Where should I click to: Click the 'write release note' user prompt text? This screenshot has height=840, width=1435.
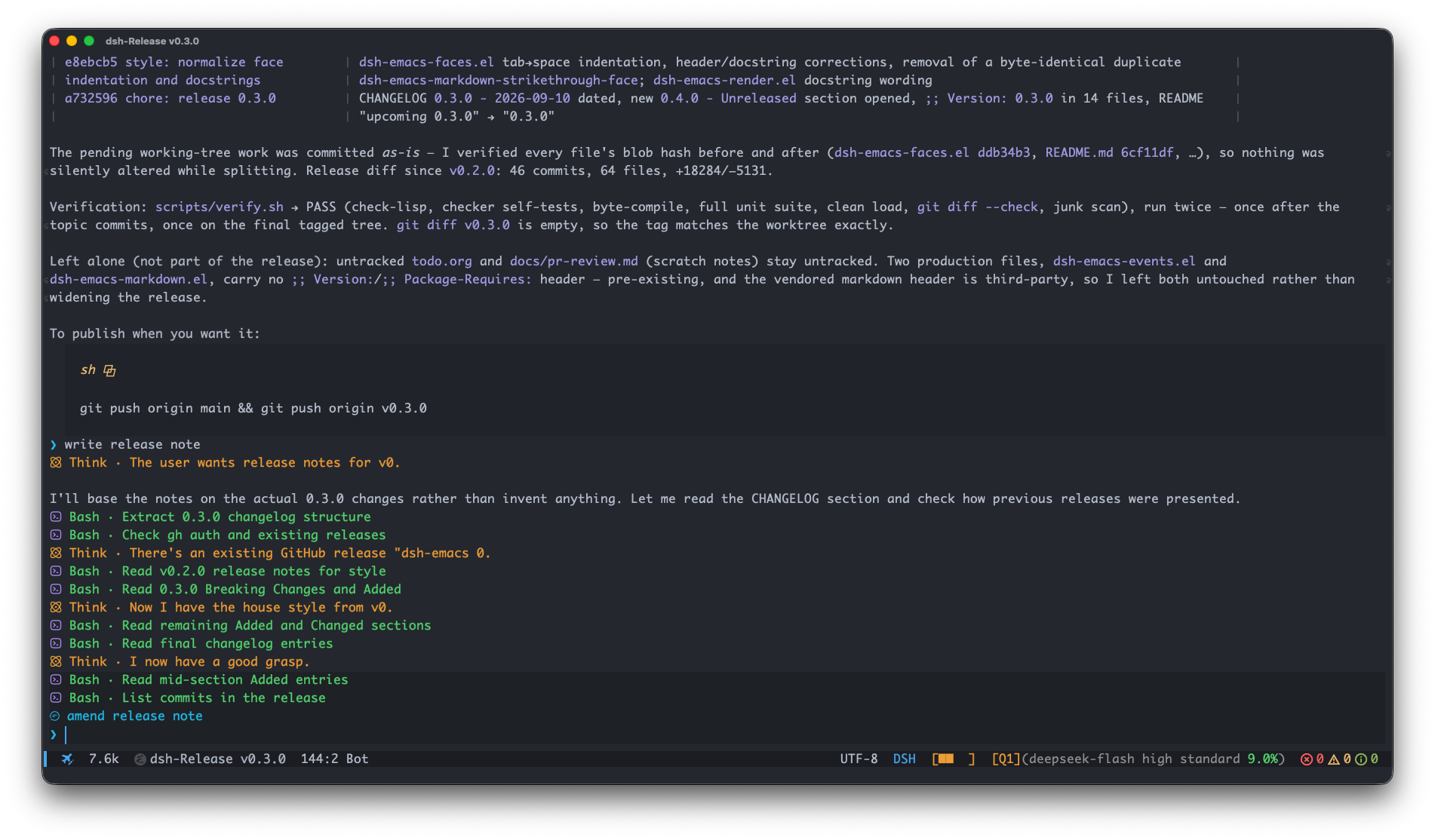tap(132, 444)
